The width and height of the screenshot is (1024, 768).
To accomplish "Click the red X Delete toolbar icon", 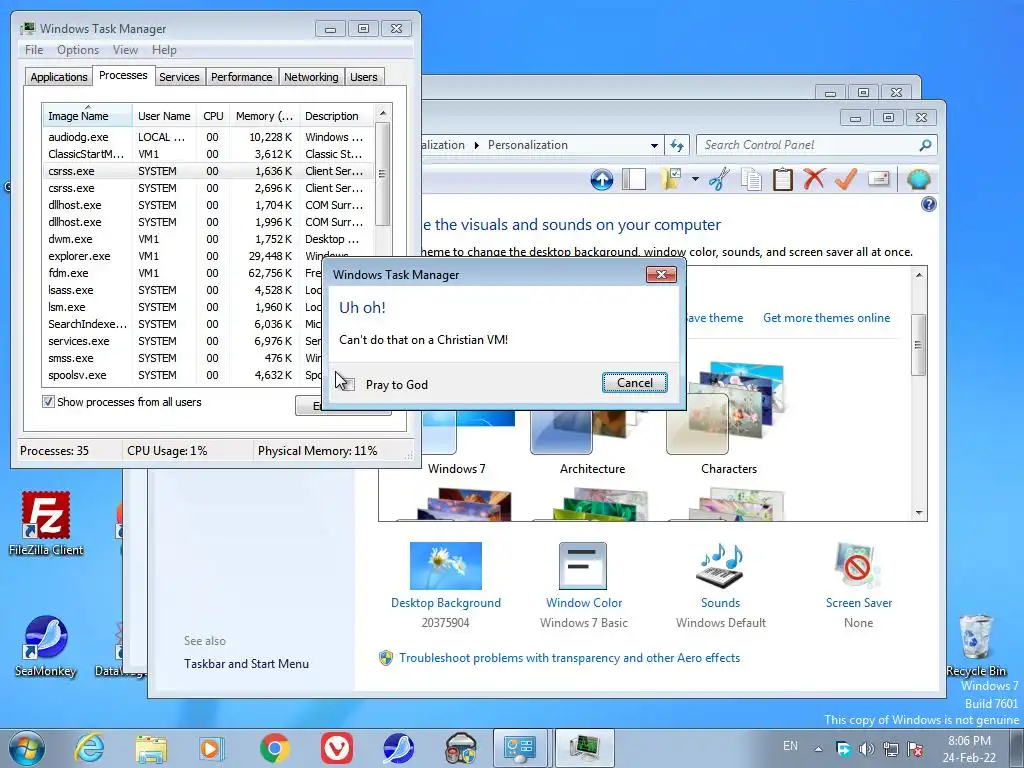I will (814, 178).
